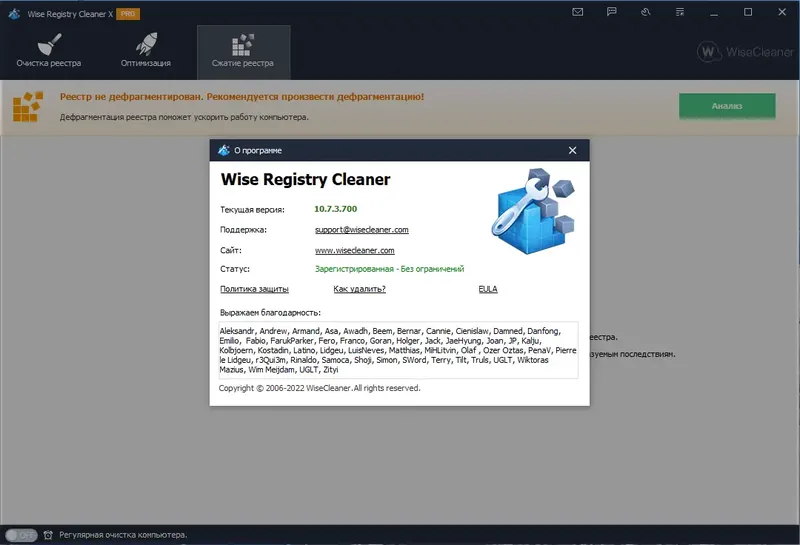
Task: Click the green Анализ button
Action: tap(727, 106)
